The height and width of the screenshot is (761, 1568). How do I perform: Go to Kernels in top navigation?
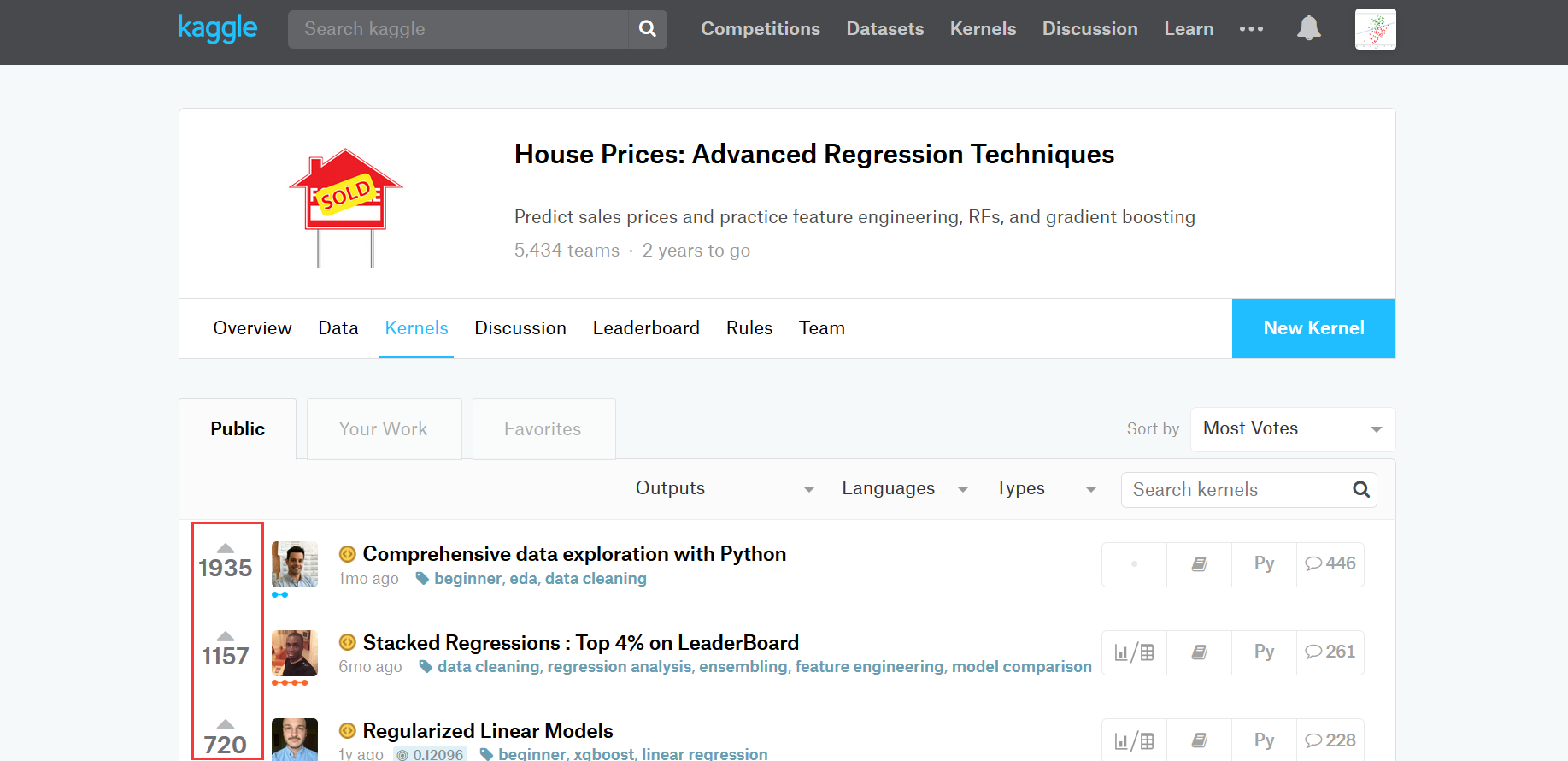[x=983, y=29]
